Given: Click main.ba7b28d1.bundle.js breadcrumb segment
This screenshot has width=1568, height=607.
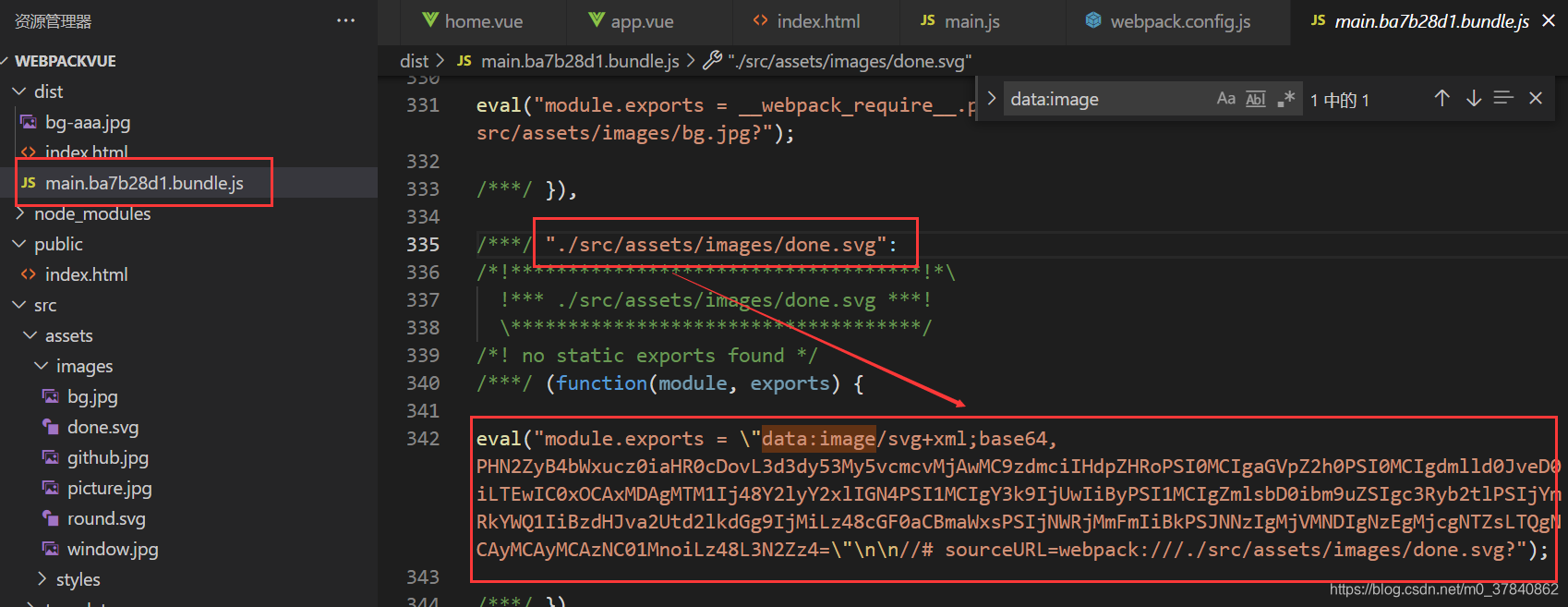Looking at the screenshot, I should click(x=580, y=61).
